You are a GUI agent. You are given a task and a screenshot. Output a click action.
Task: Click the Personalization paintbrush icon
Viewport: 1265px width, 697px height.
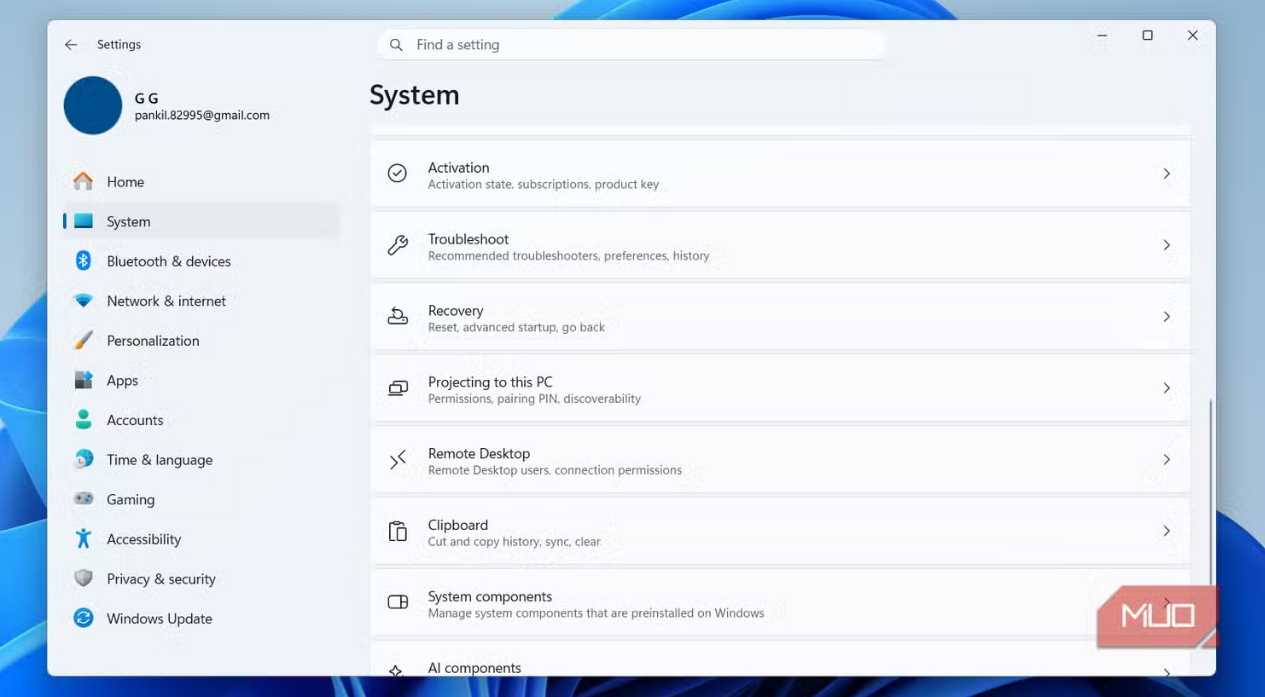click(x=84, y=340)
